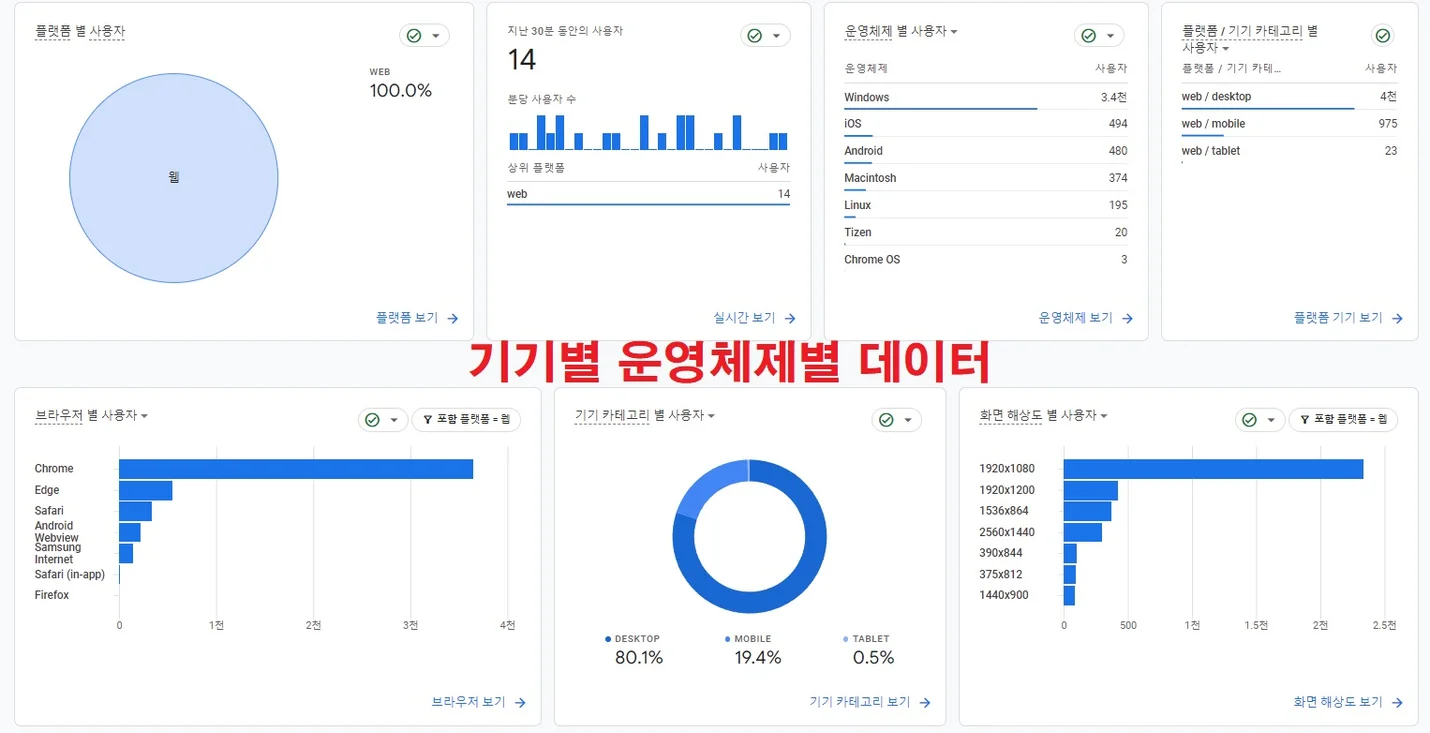The height and width of the screenshot is (733, 1430).
Task: Select the web / tablet row
Action: (1289, 151)
